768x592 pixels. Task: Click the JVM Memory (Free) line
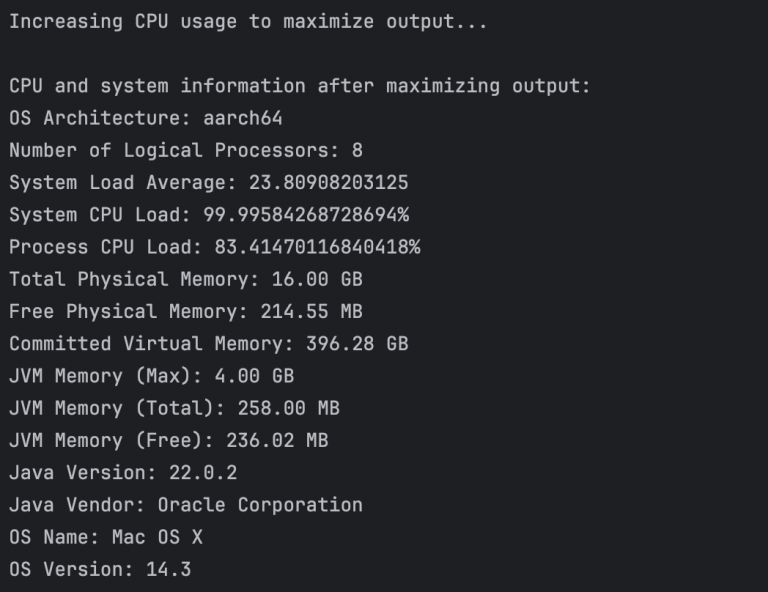coord(169,440)
